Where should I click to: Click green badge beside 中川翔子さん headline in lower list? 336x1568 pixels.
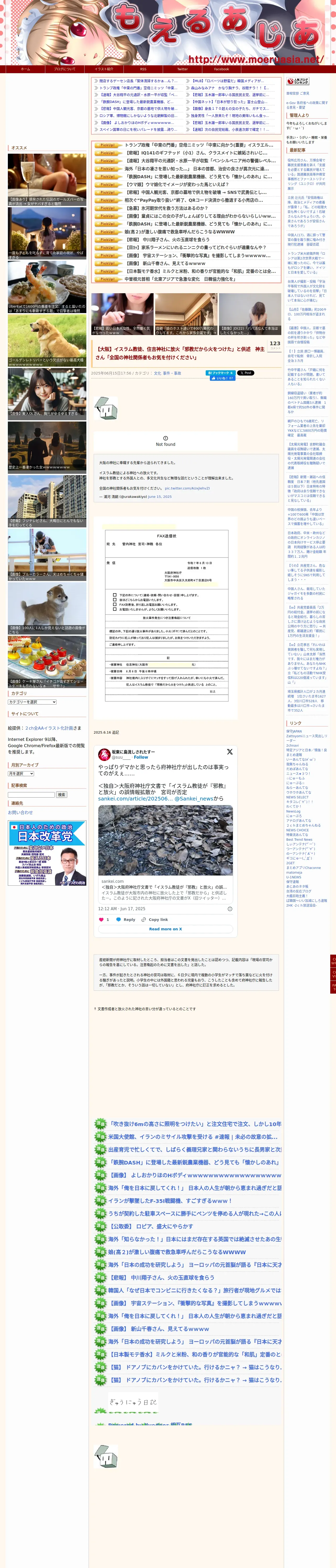tap(101, 1277)
